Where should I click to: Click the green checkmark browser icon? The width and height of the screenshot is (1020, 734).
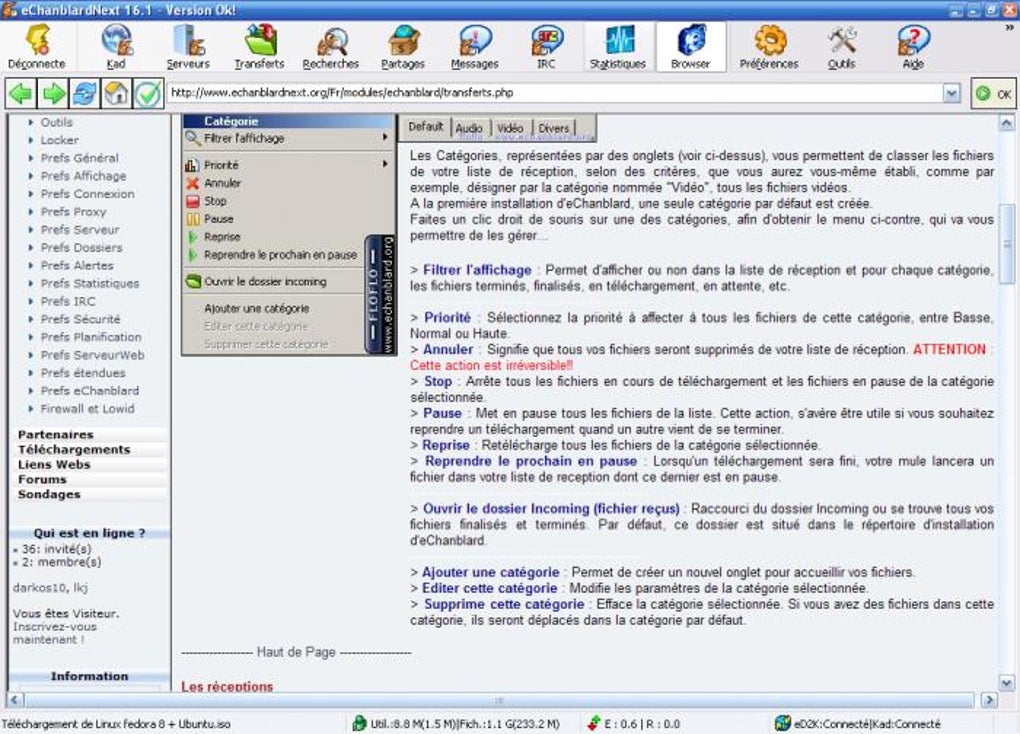click(x=148, y=94)
